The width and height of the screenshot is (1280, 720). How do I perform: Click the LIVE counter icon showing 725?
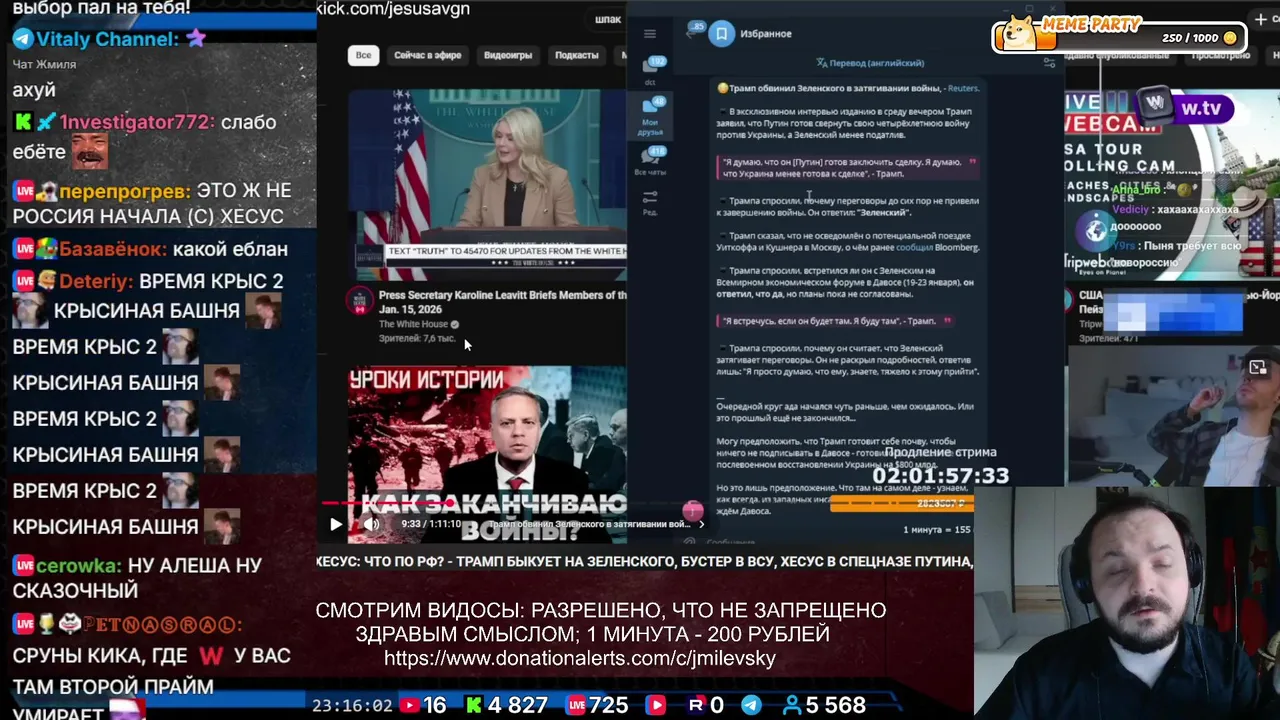(x=576, y=706)
